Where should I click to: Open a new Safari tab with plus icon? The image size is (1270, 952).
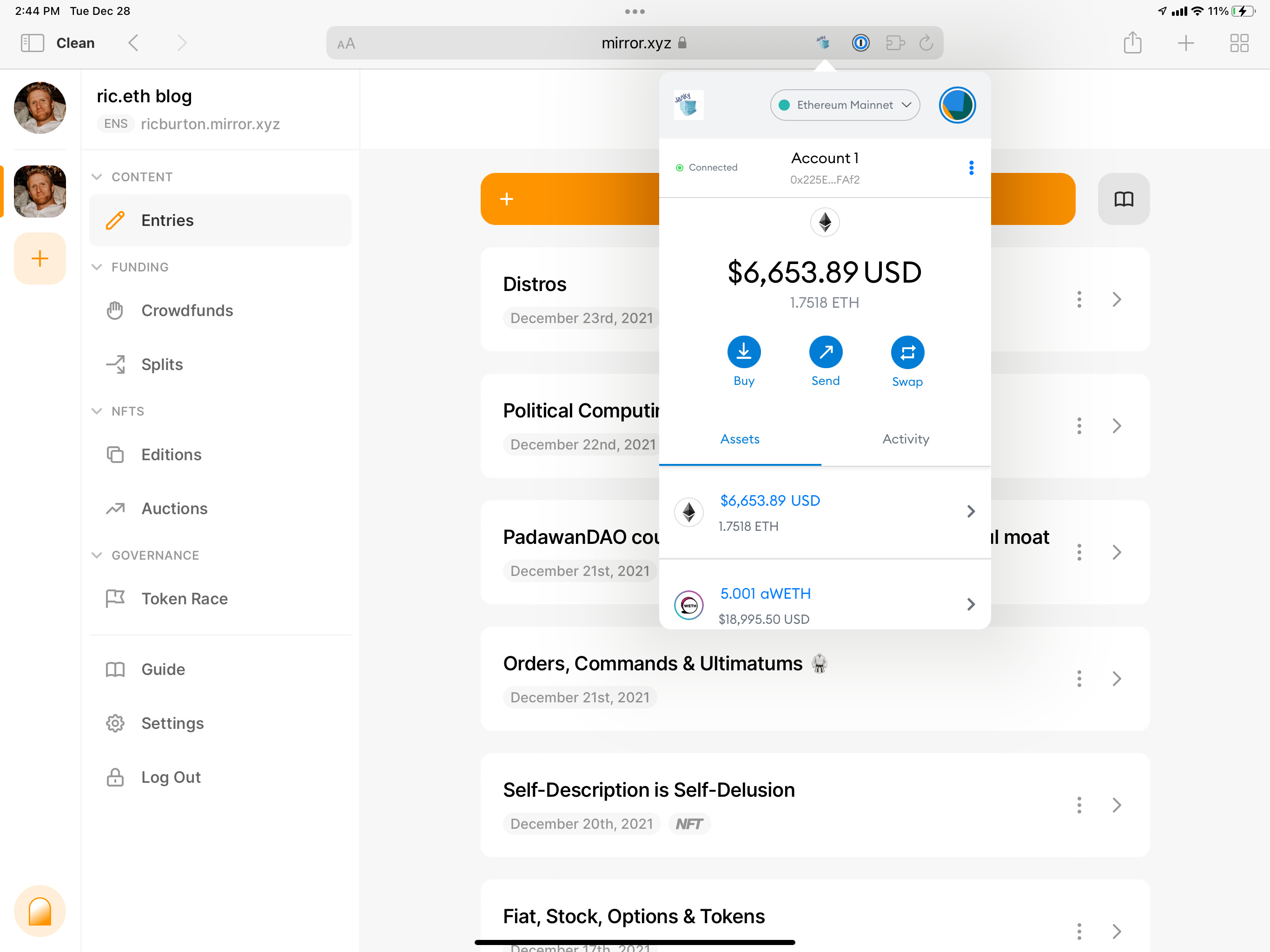[1185, 43]
